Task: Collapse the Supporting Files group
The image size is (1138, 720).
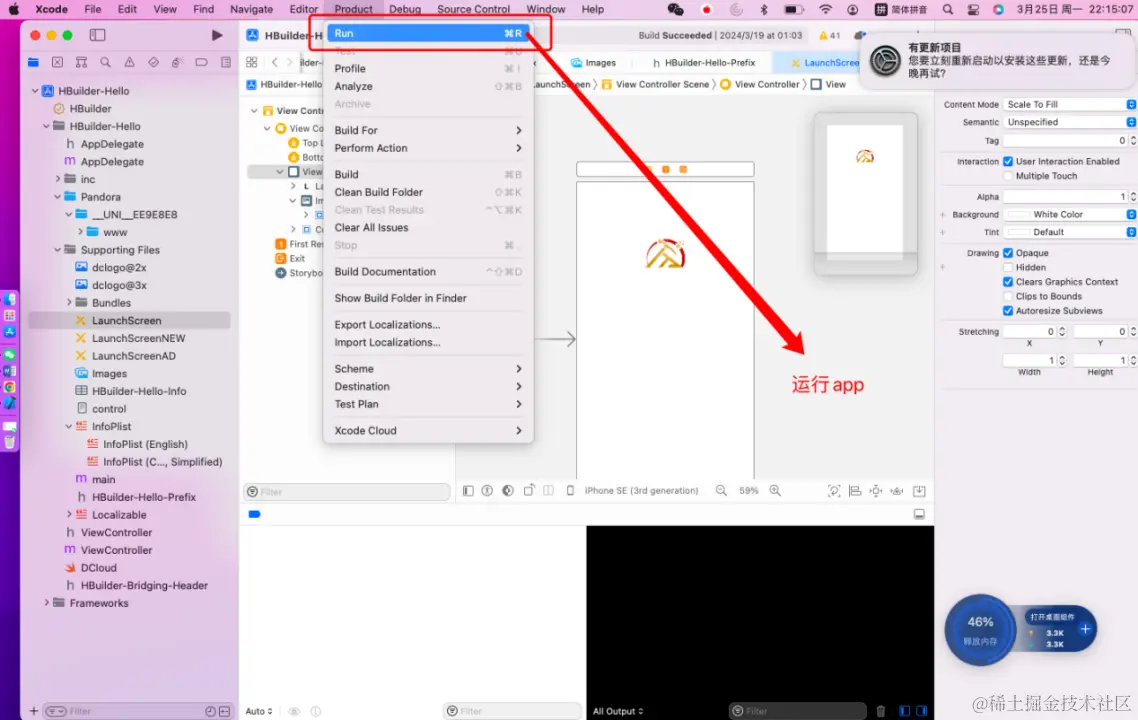Action: 57,250
